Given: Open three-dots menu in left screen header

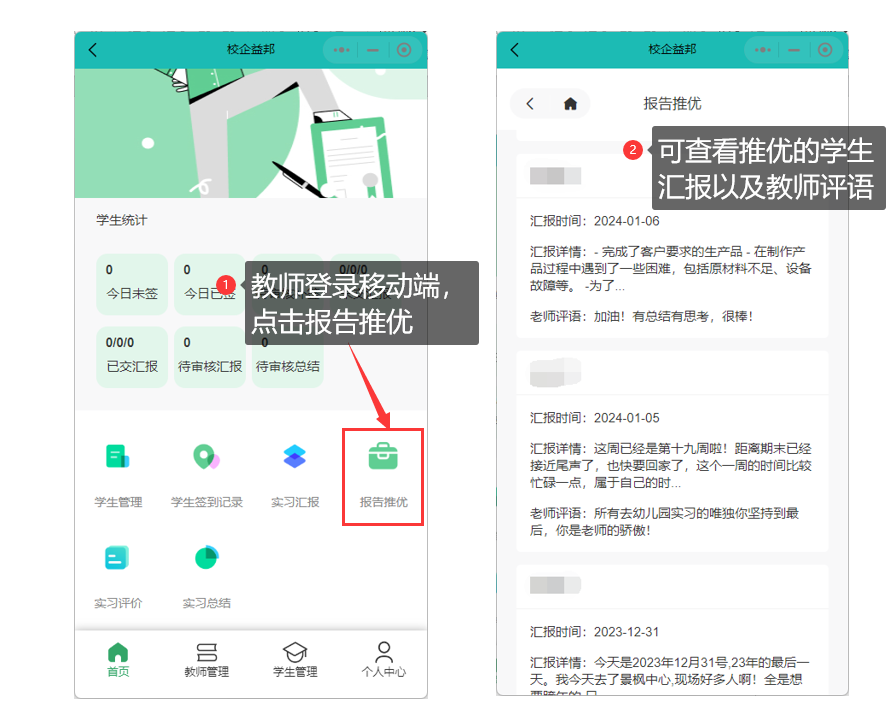Looking at the screenshot, I should 342,50.
